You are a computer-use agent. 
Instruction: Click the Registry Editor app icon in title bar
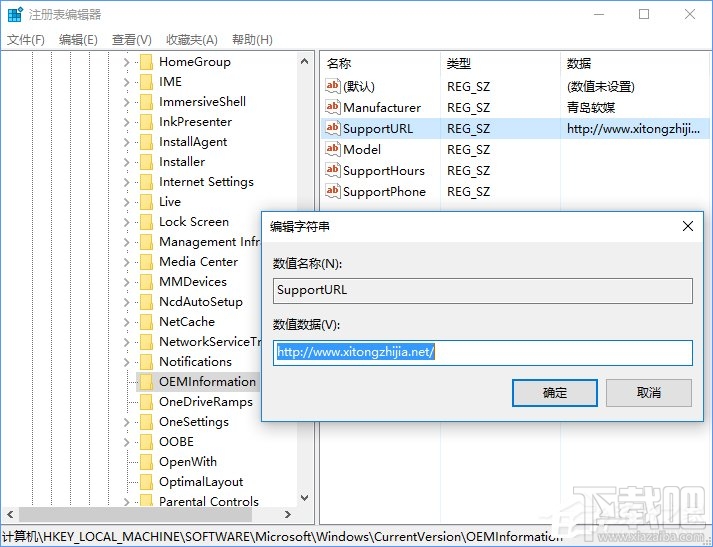click(x=15, y=15)
